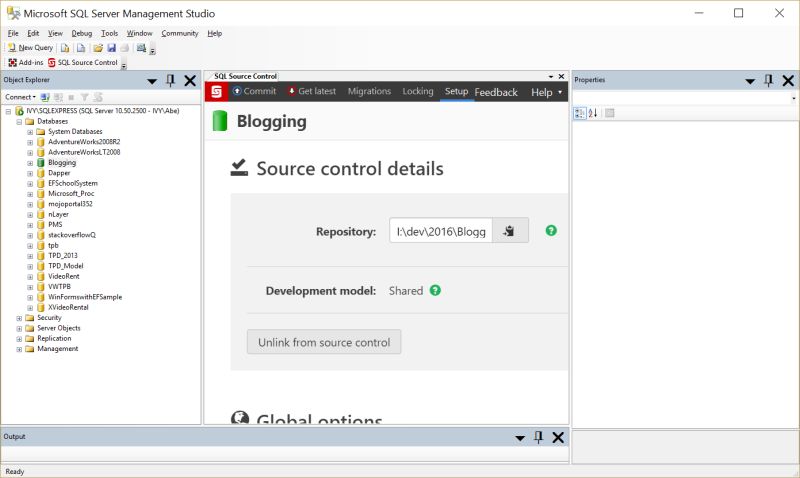Select the EFSchoolSystem database
This screenshot has height=478, width=800.
click(73, 183)
